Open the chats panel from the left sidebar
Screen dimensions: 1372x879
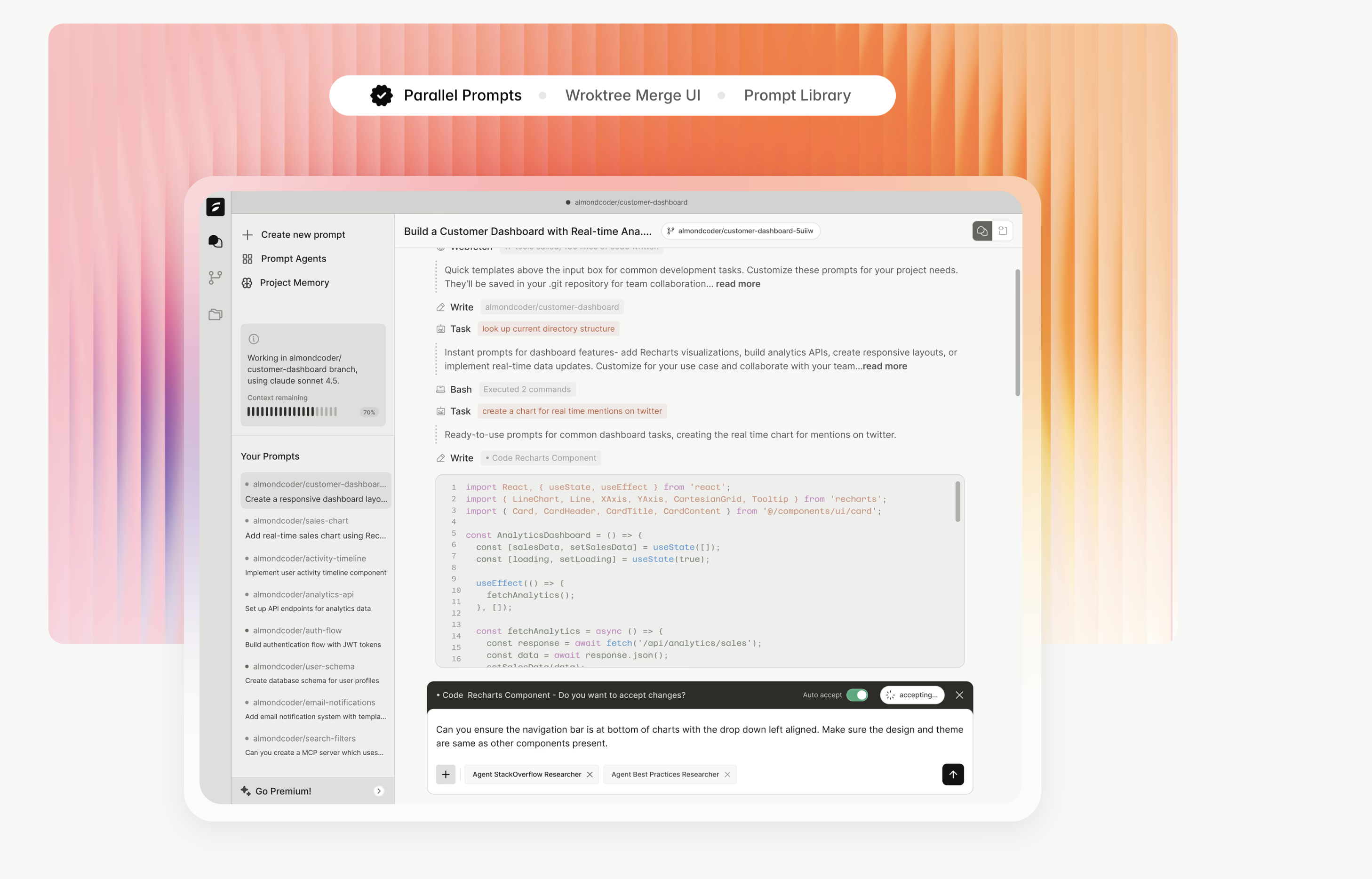click(x=215, y=241)
